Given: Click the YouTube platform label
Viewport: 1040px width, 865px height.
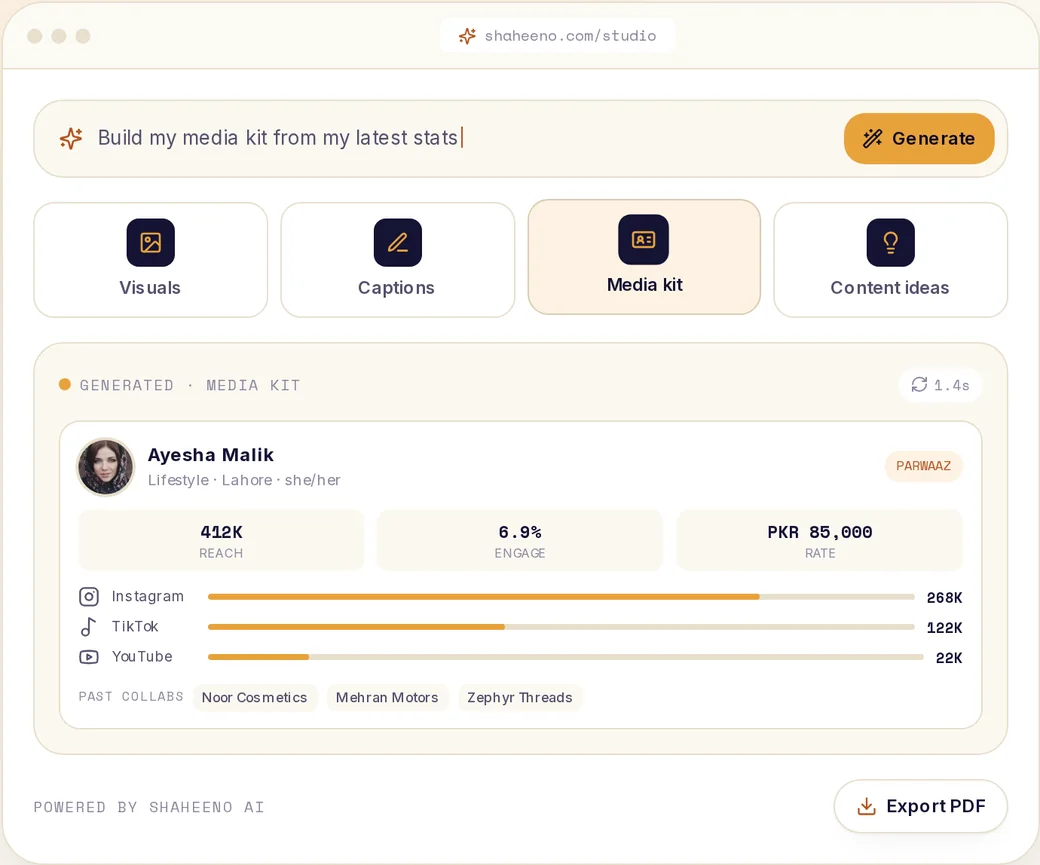Looking at the screenshot, I should tap(142, 657).
